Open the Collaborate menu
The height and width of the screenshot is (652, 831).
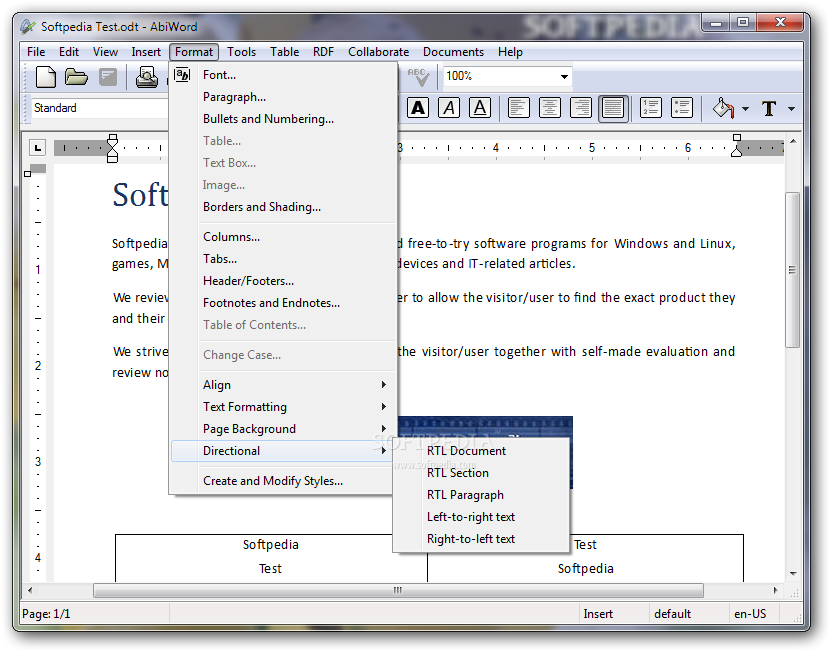click(378, 52)
